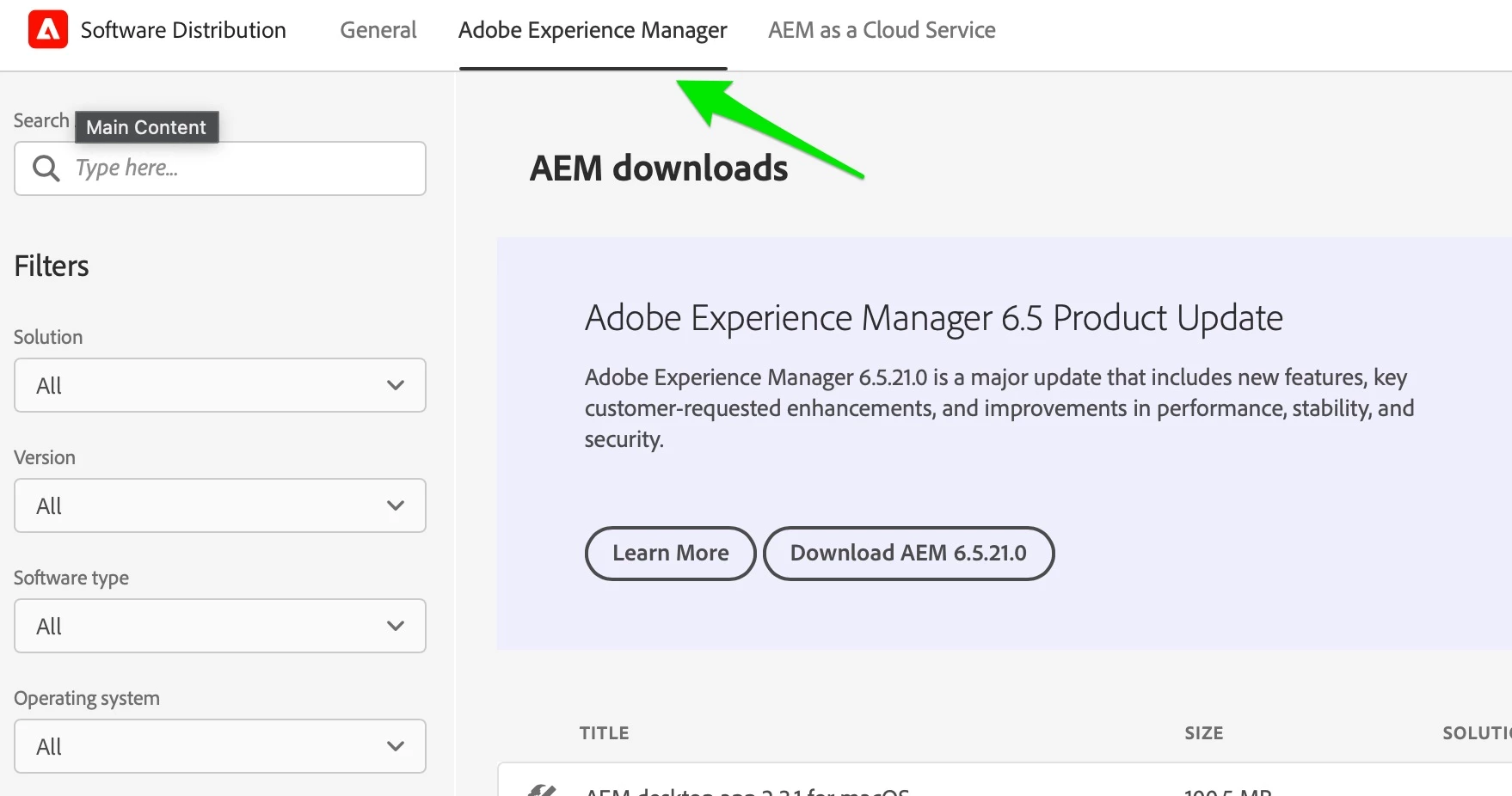Click the Software Distribution title link
Screen dimensions: 1512x796
(183, 30)
